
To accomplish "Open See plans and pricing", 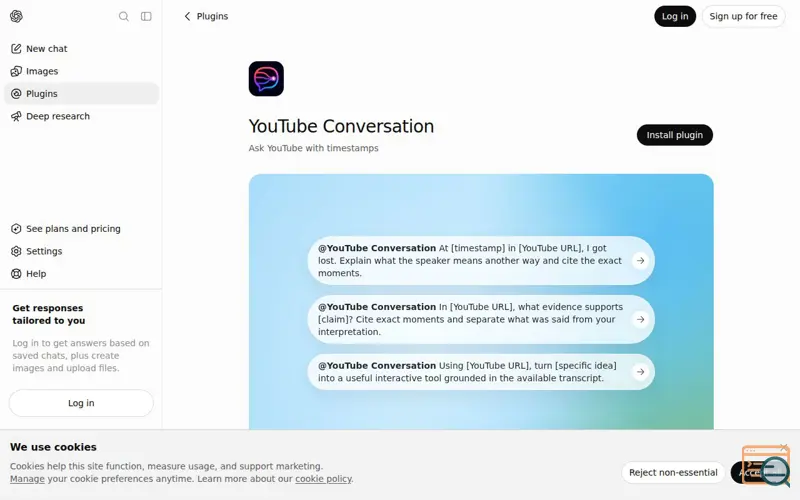I will point(82,229).
